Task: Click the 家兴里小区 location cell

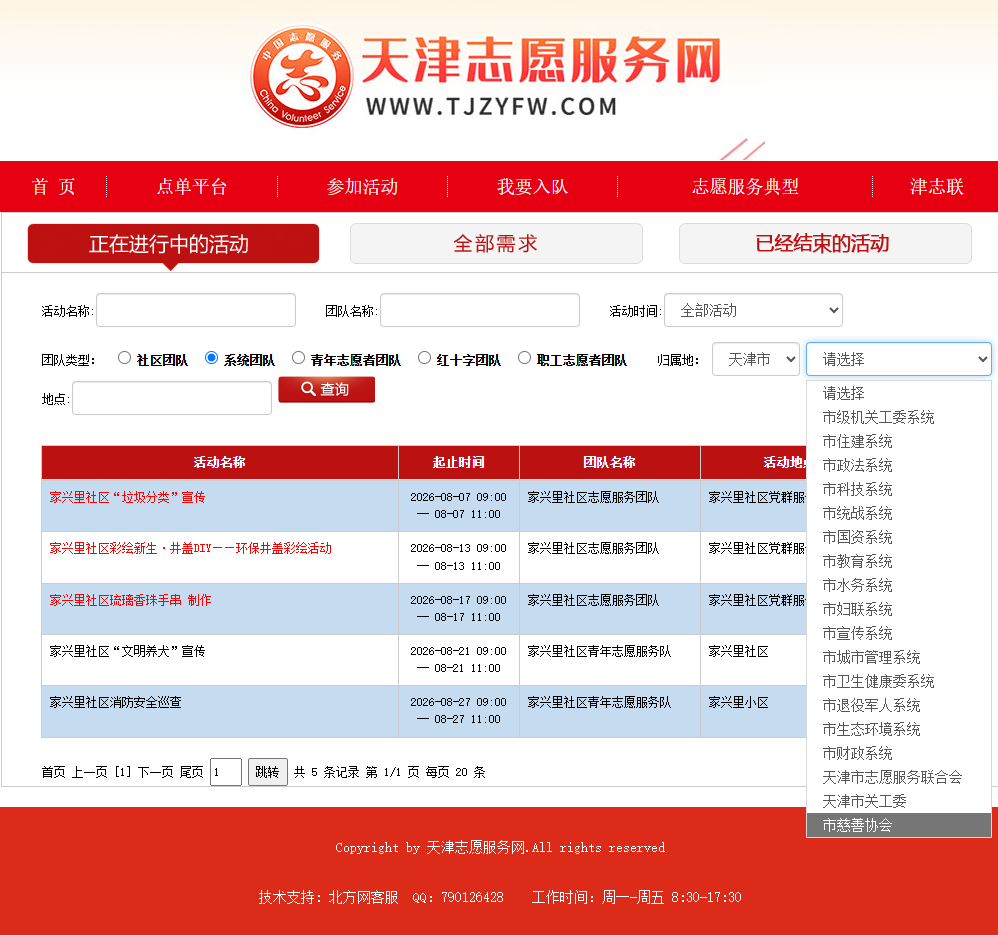Action: click(738, 703)
